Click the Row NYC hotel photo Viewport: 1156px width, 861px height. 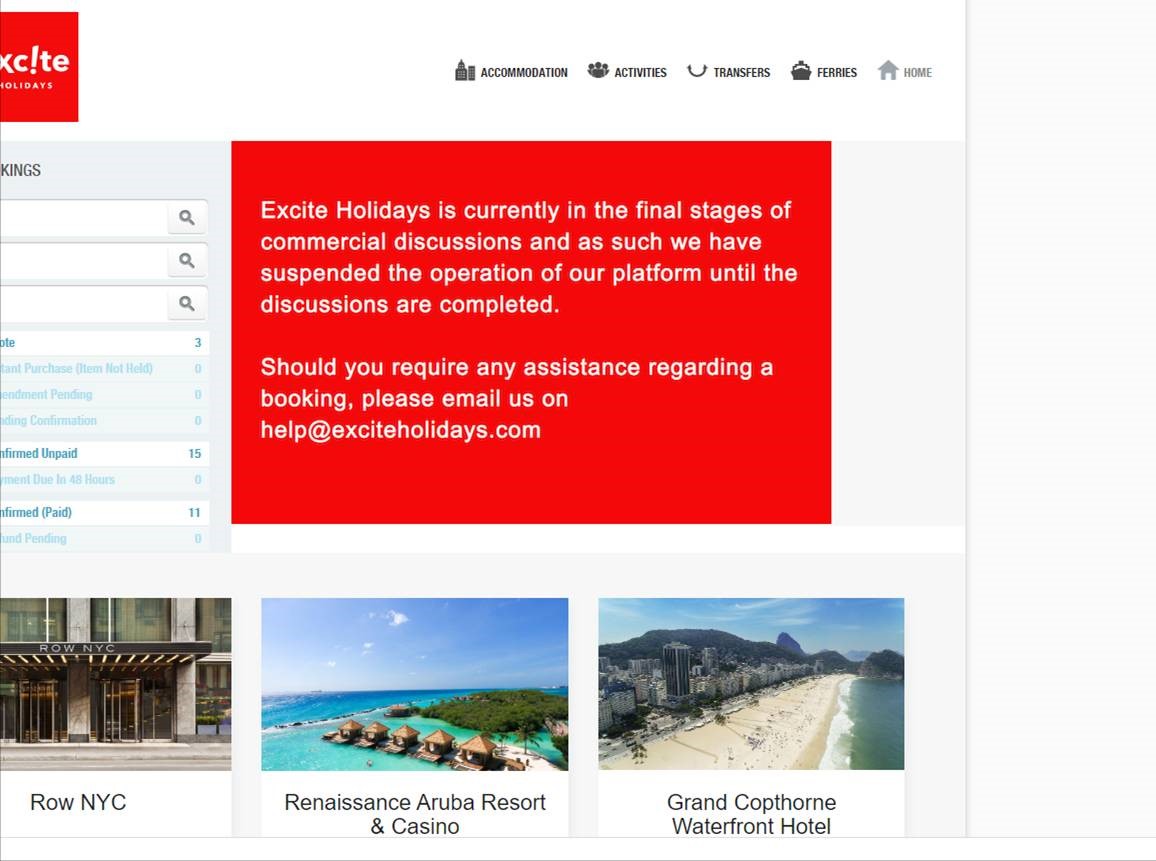(x=115, y=684)
